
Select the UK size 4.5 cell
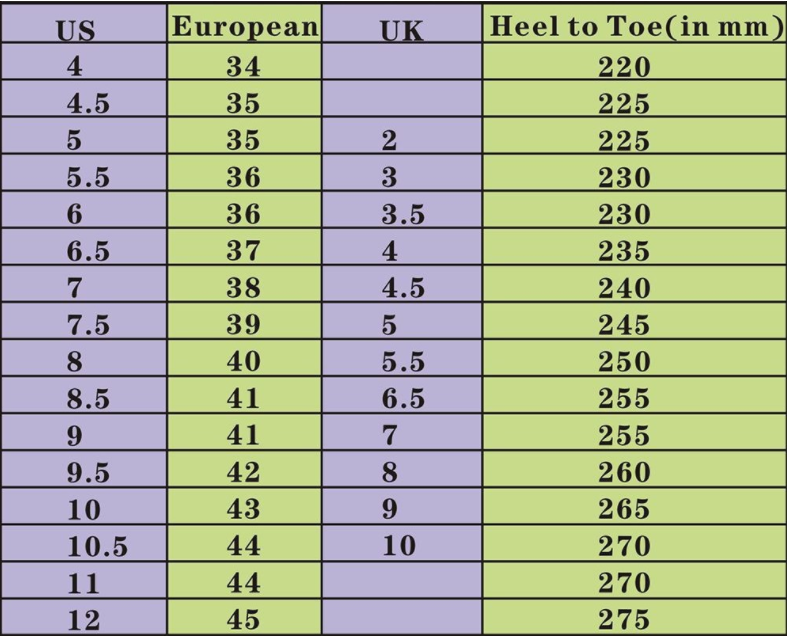404,288
